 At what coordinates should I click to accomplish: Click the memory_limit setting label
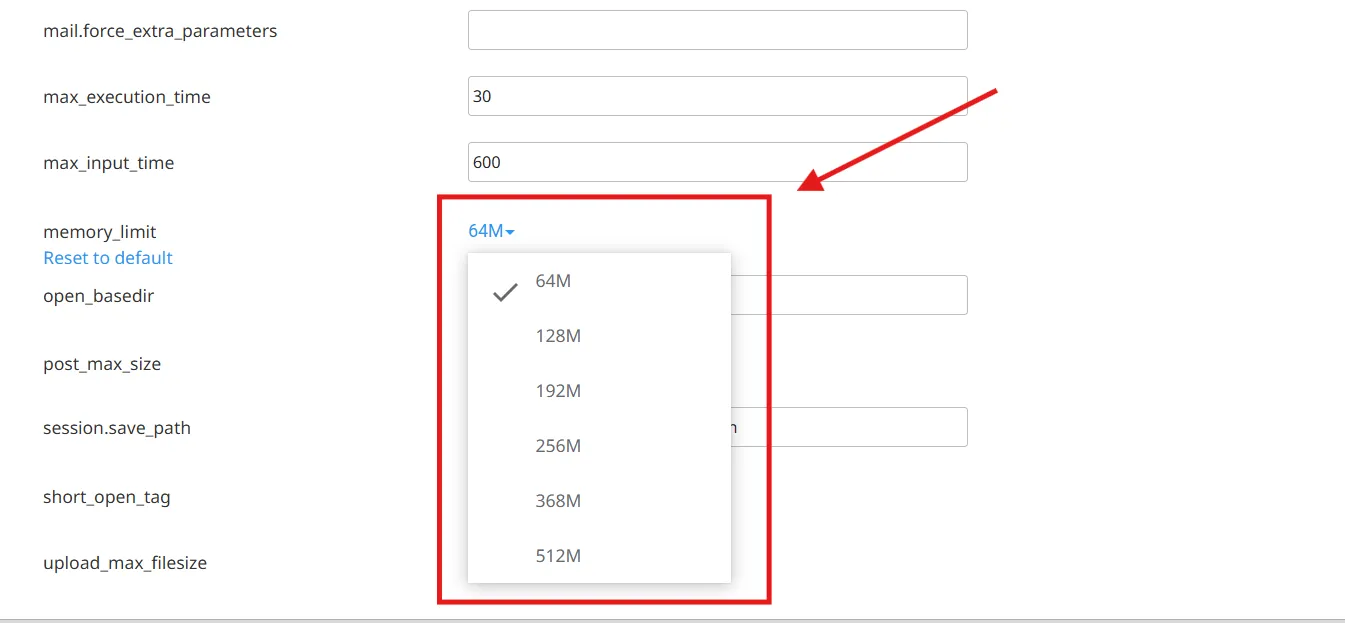(100, 232)
